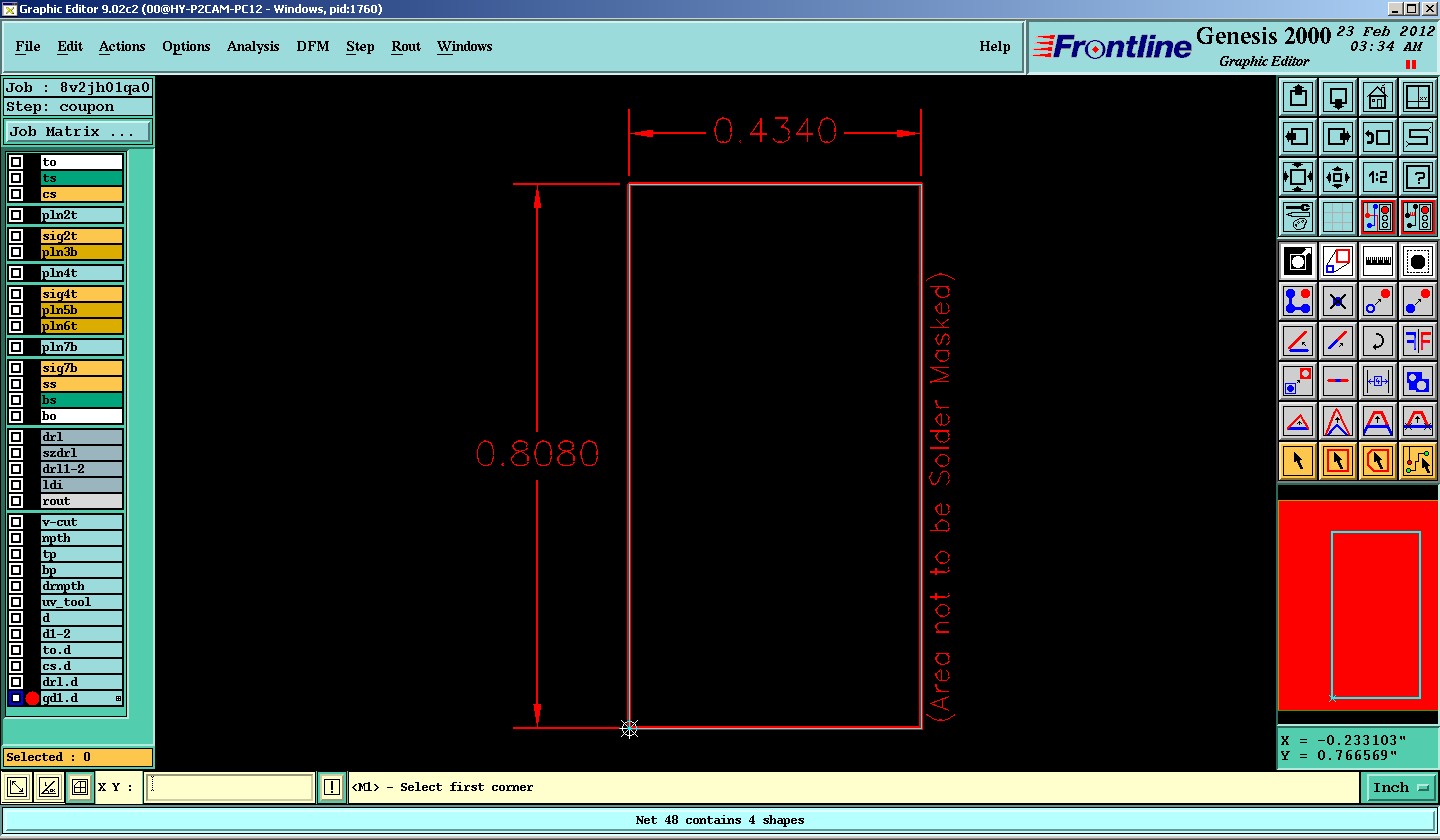Select the sig7b layer row
The width and height of the screenshot is (1440, 840).
click(82, 368)
